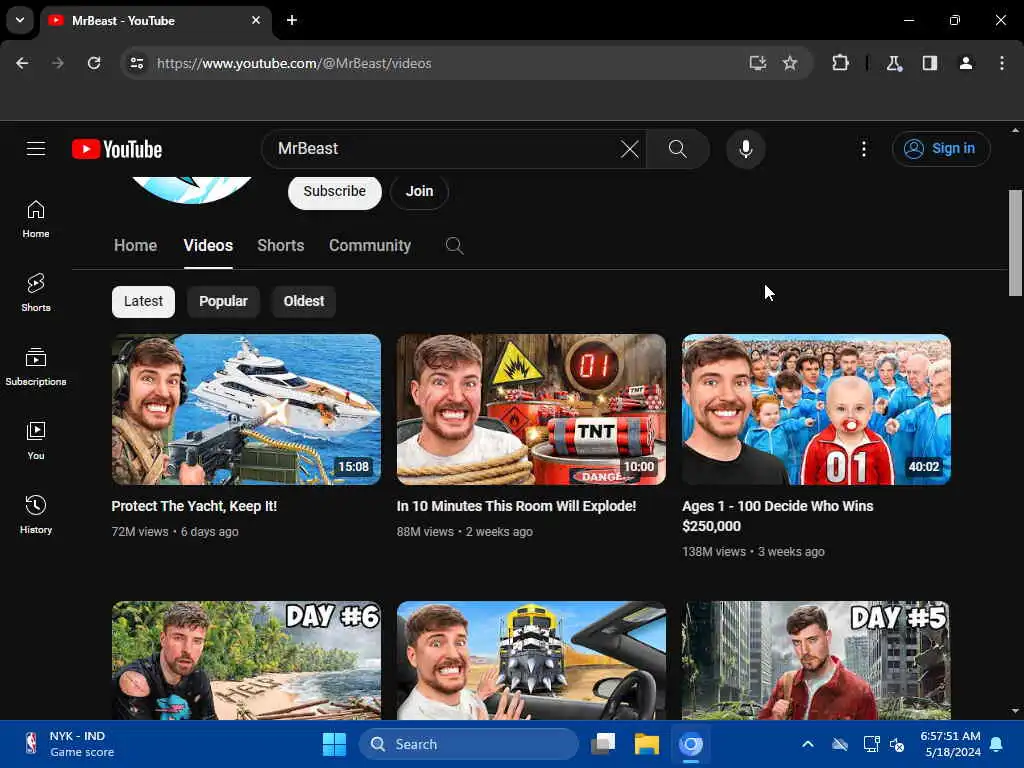Clear the MrBeast search text
Screen dimensions: 1024x768
point(630,149)
